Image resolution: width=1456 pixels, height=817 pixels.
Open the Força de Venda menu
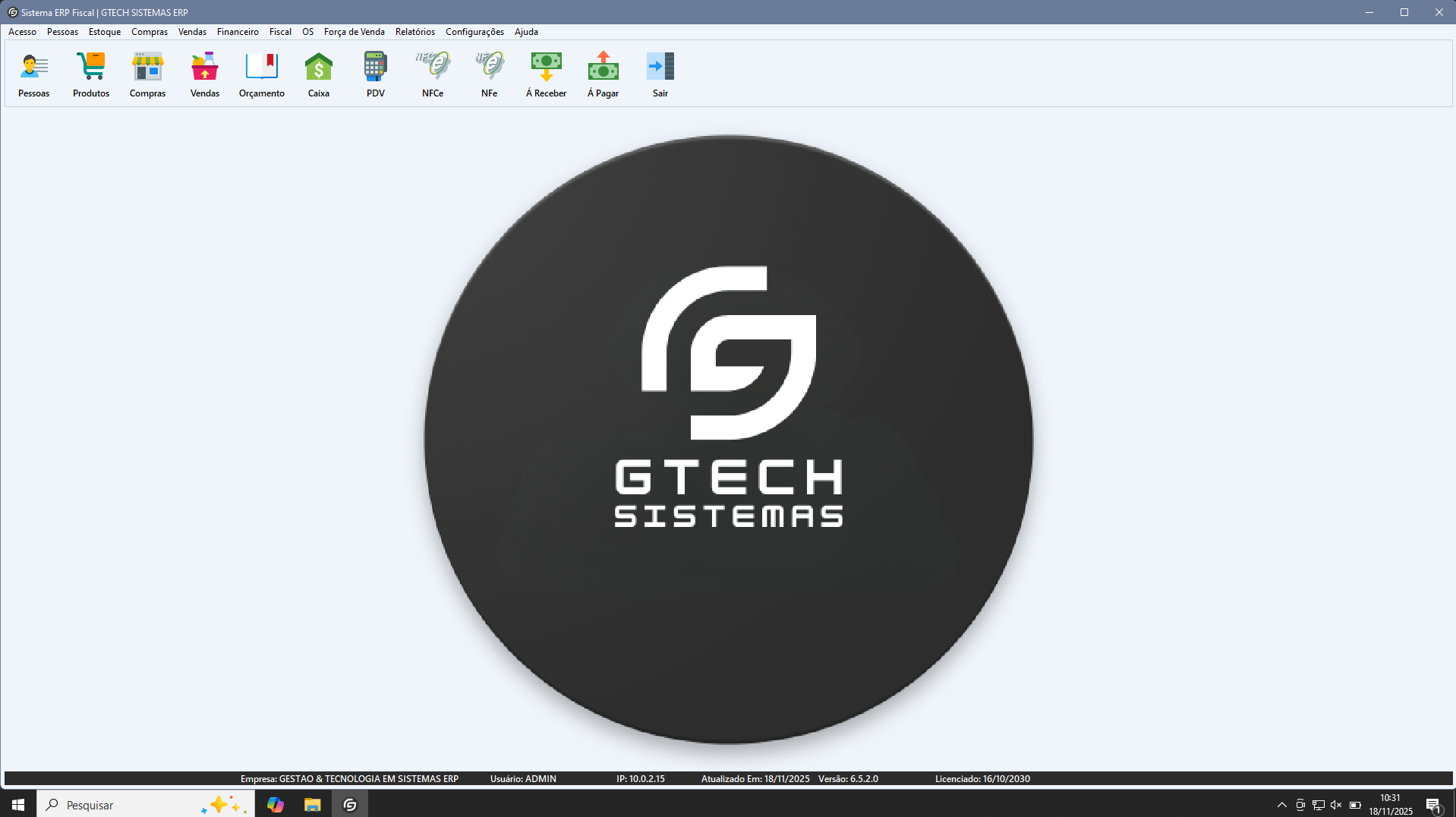(x=354, y=32)
